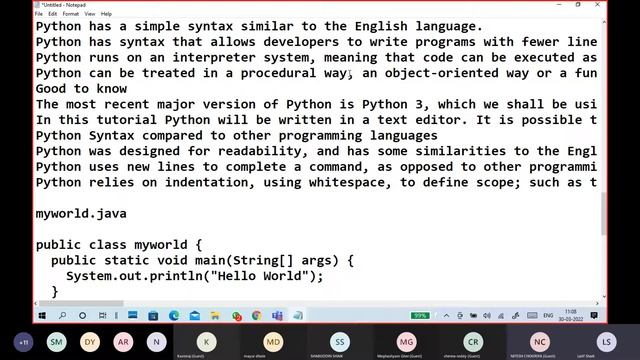This screenshot has height=360, width=640.
Task: Open Cortana circle icon on taskbar
Action: 82,316
